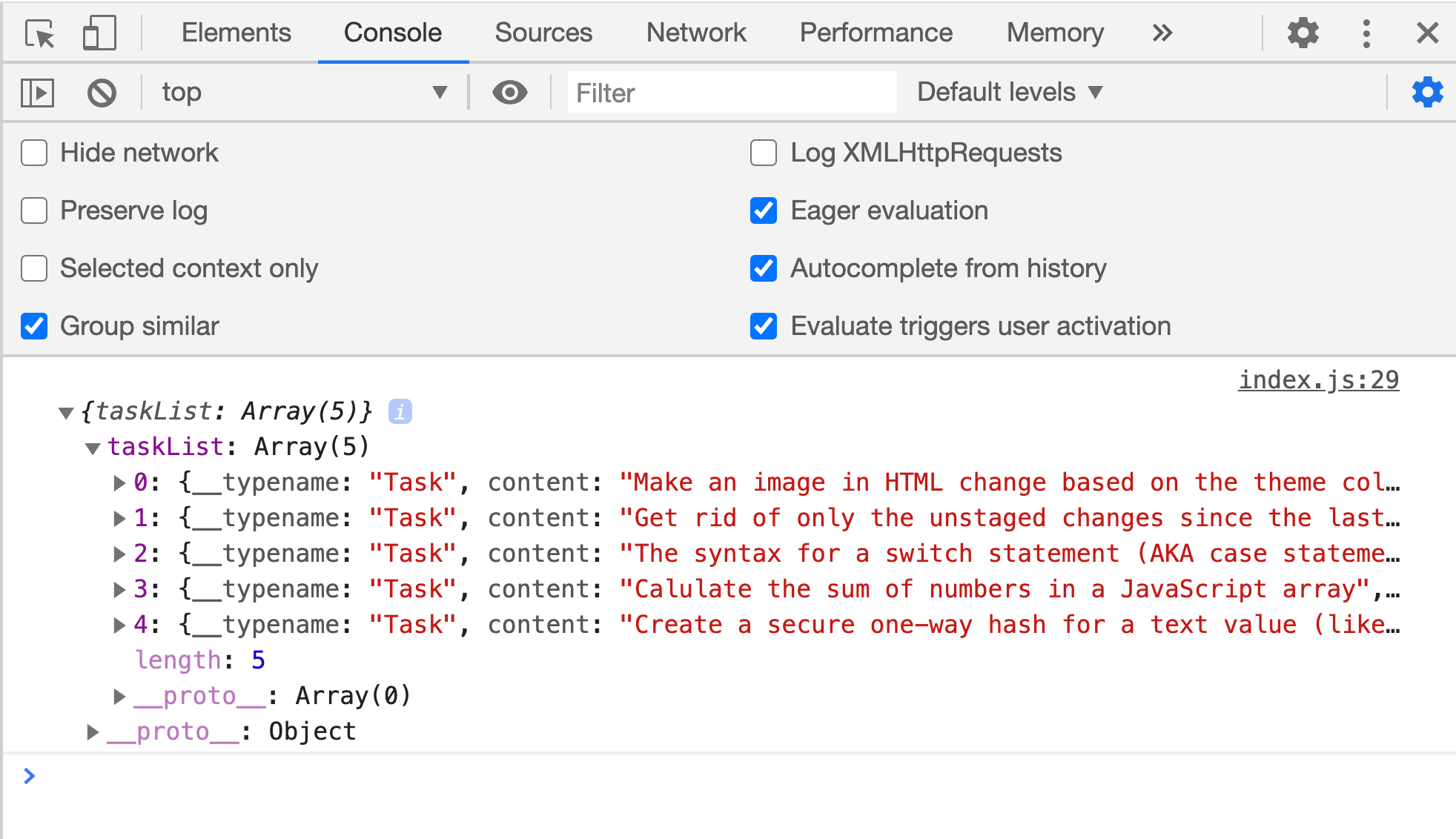The image size is (1456, 839).
Task: Clear console with the ban icon
Action: click(x=102, y=93)
